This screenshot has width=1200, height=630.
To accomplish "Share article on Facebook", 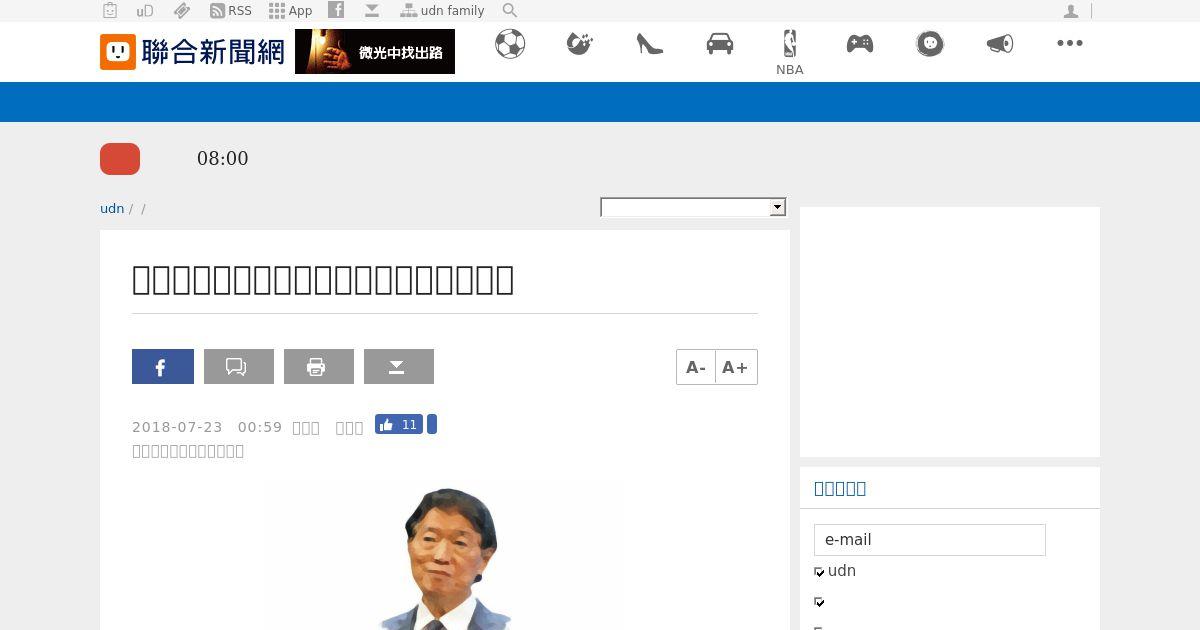I will (x=163, y=367).
